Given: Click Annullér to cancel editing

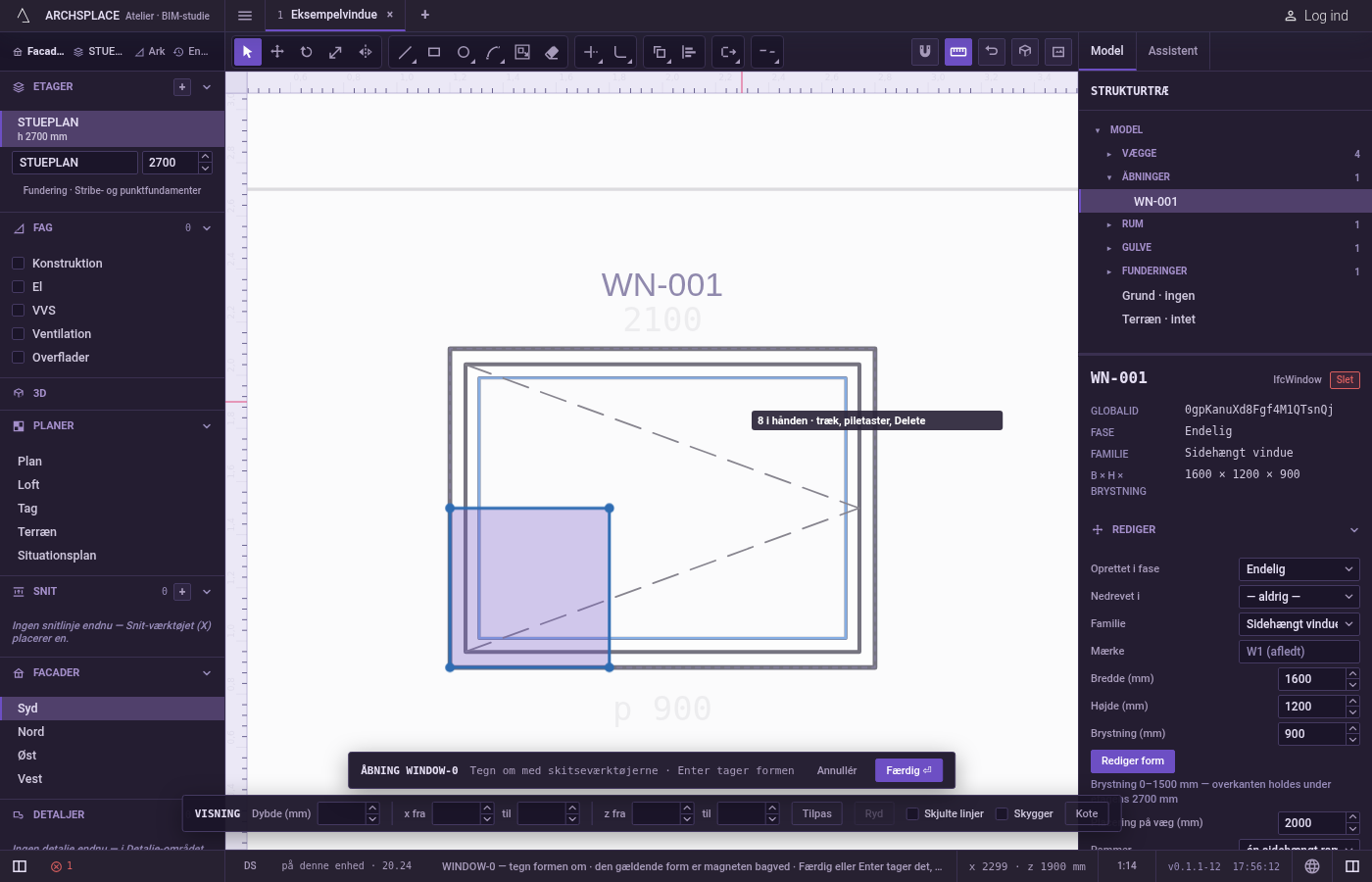Looking at the screenshot, I should 837,770.
